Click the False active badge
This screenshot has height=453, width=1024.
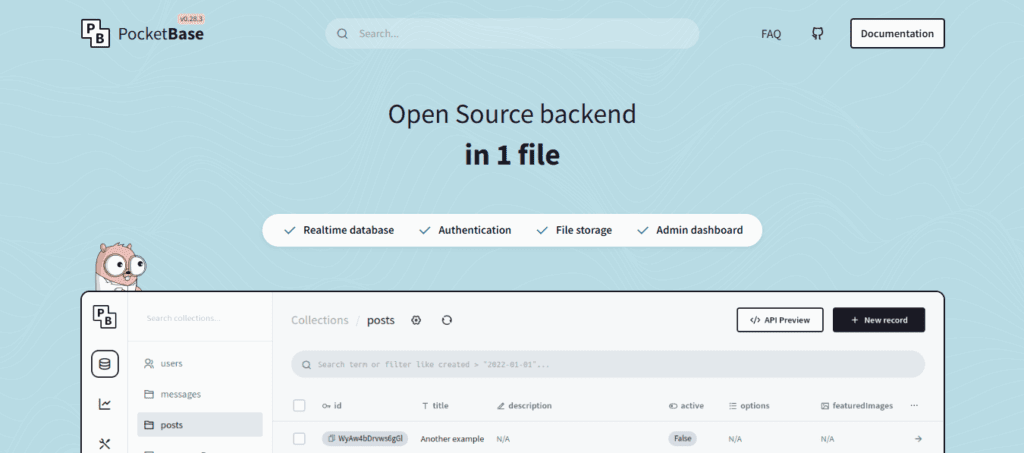pyautogui.click(x=682, y=439)
